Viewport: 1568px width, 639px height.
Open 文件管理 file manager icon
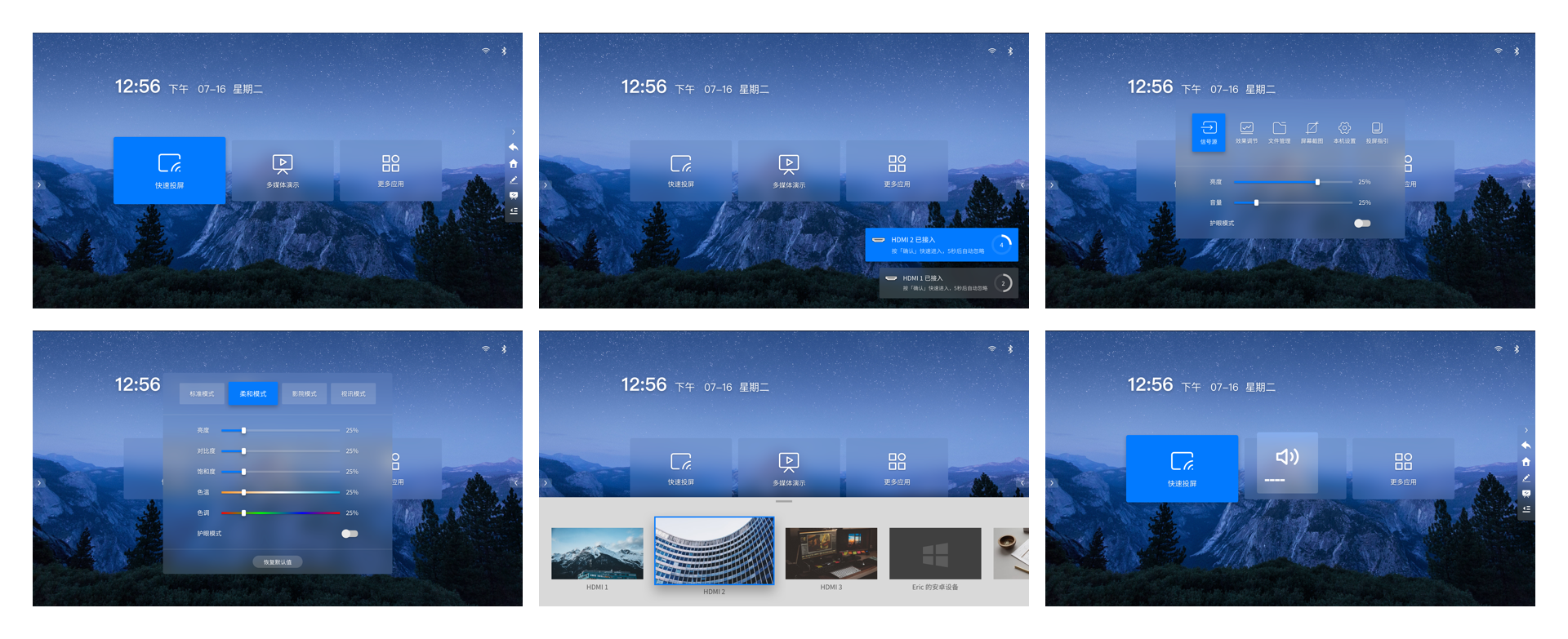[x=1279, y=132]
